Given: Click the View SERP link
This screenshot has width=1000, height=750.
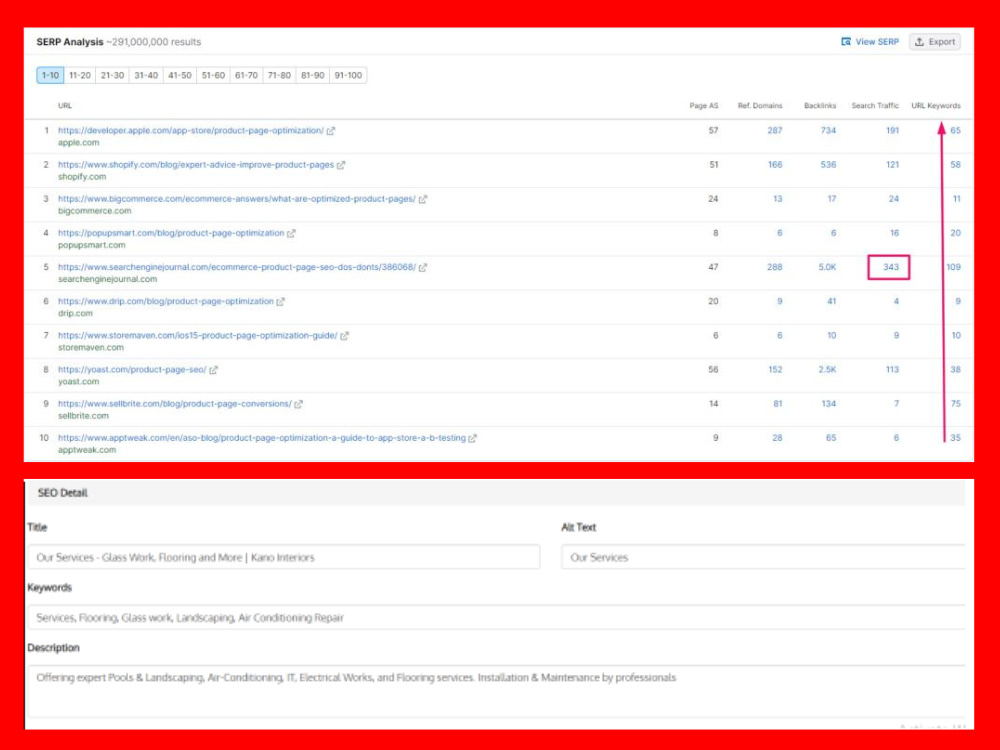Looking at the screenshot, I should (870, 41).
